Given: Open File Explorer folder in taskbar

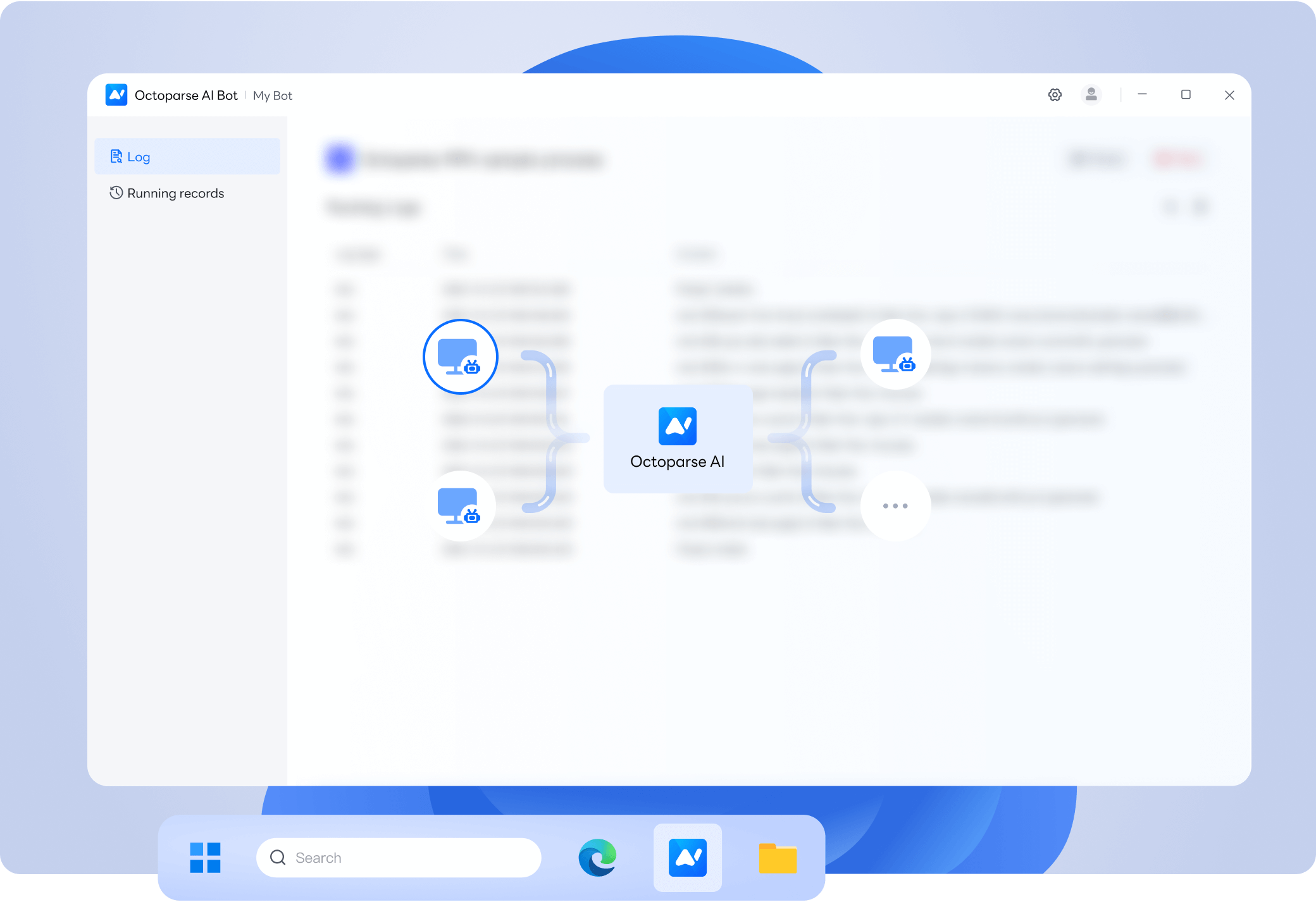Looking at the screenshot, I should point(778,858).
